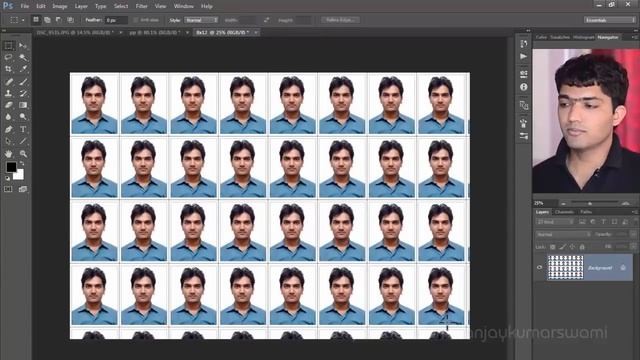Click swap width and height arrows
Screen dimensions: 640x360
(x=266, y=20)
